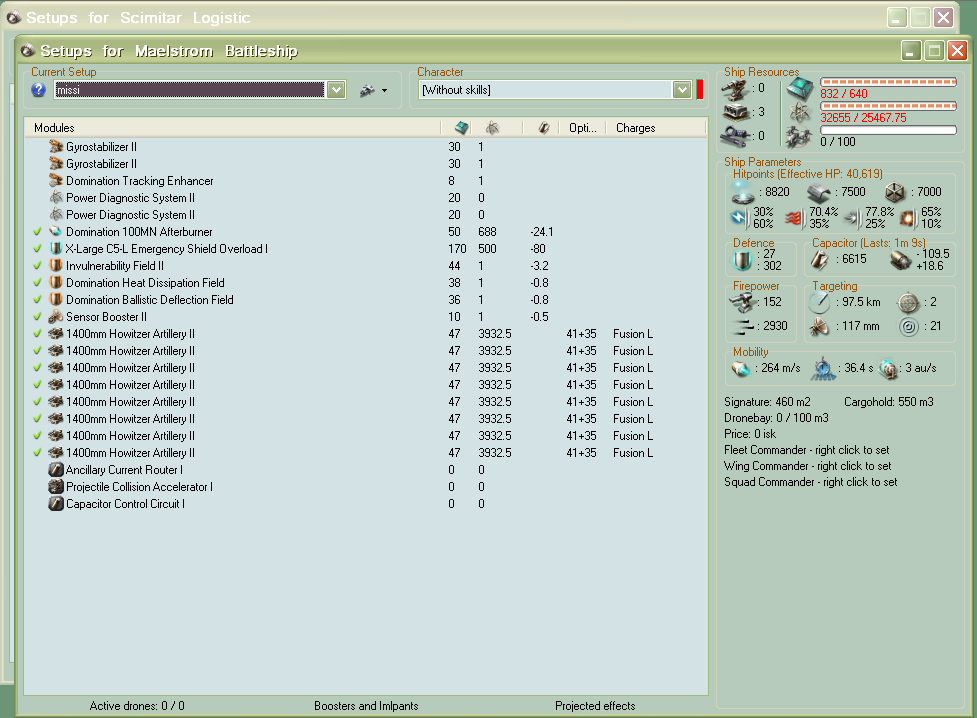Image resolution: width=977 pixels, height=718 pixels.
Task: Toggle the Domination 100MN Afterburner active checkmark
Action: (x=37, y=232)
